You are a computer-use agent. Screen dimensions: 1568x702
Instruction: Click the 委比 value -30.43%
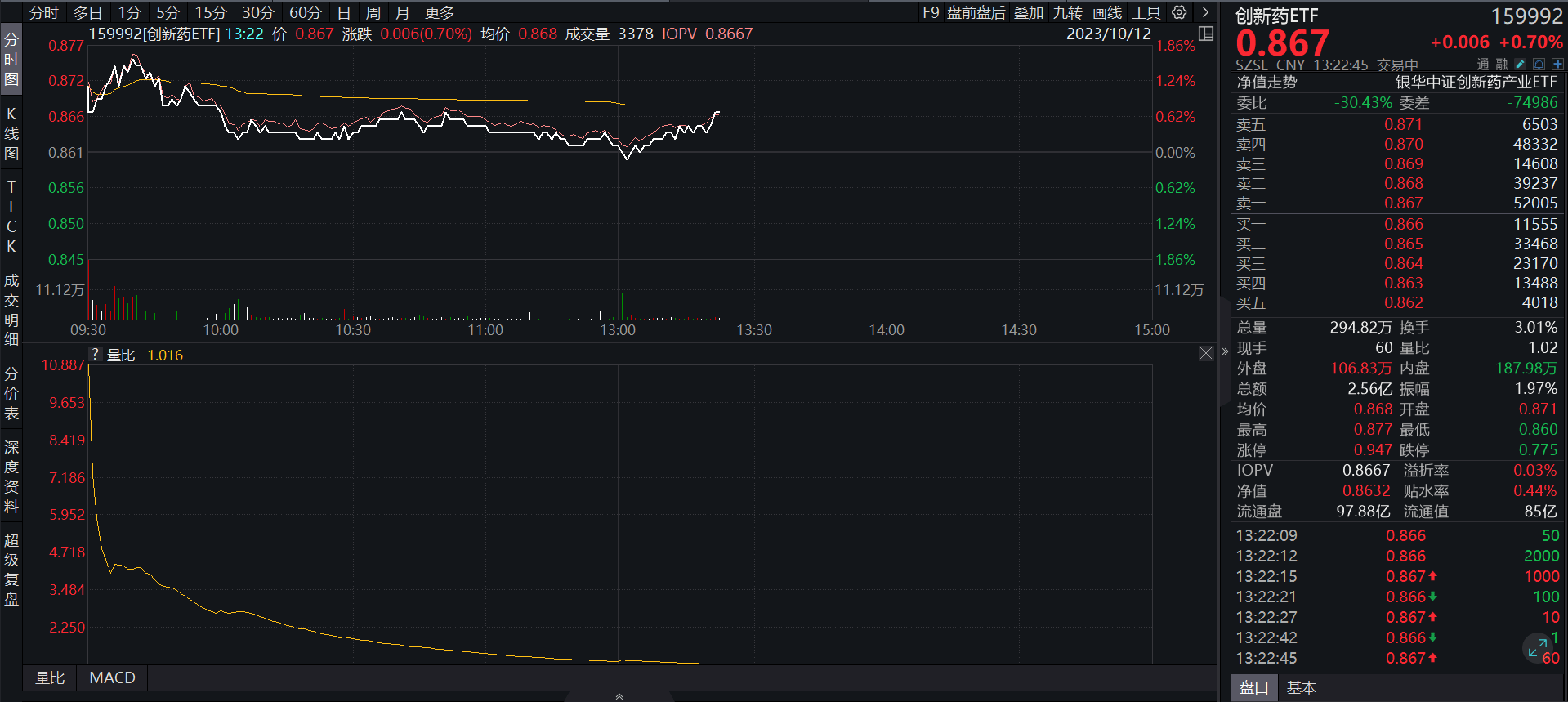1363,102
